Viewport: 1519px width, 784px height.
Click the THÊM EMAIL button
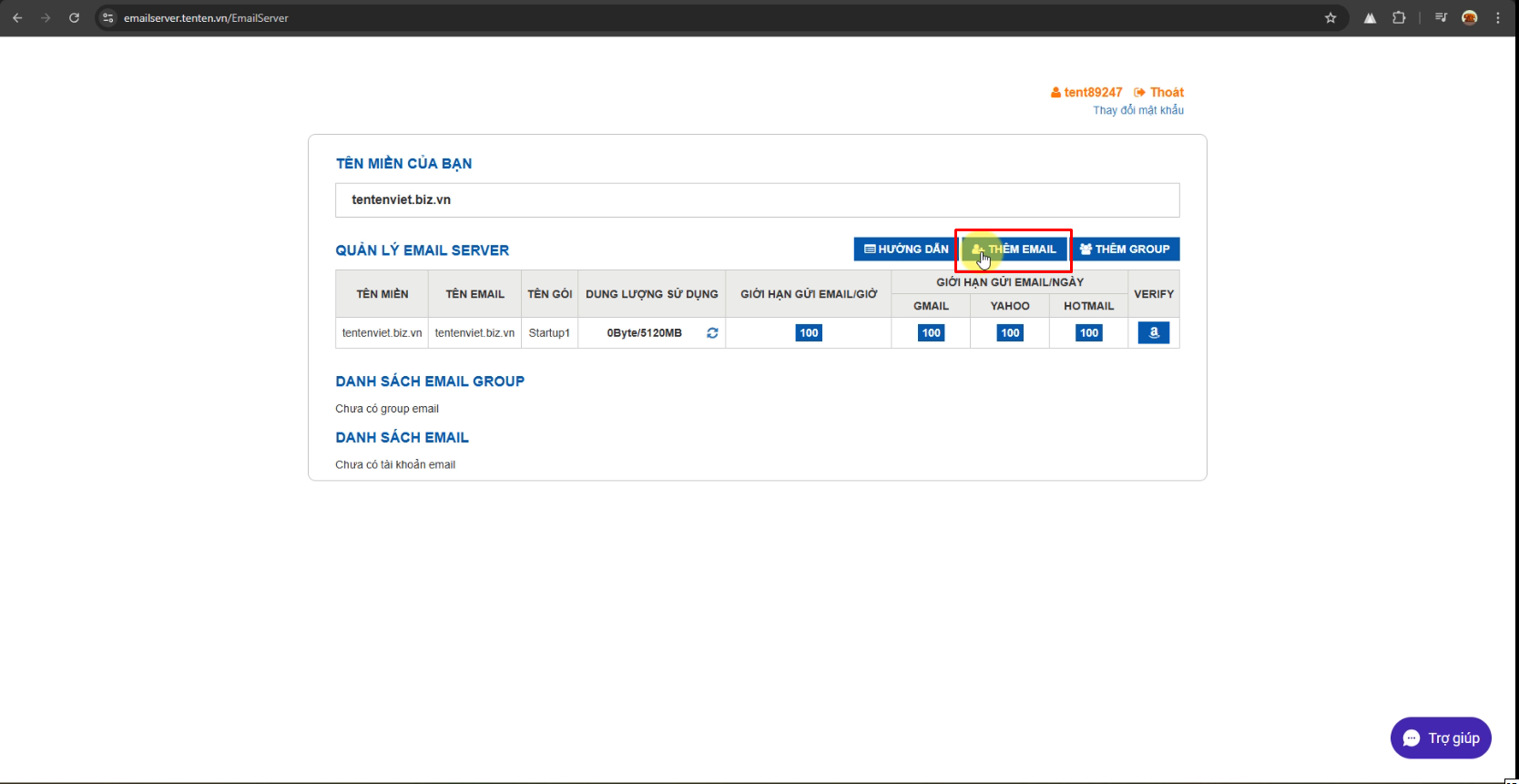(1014, 249)
